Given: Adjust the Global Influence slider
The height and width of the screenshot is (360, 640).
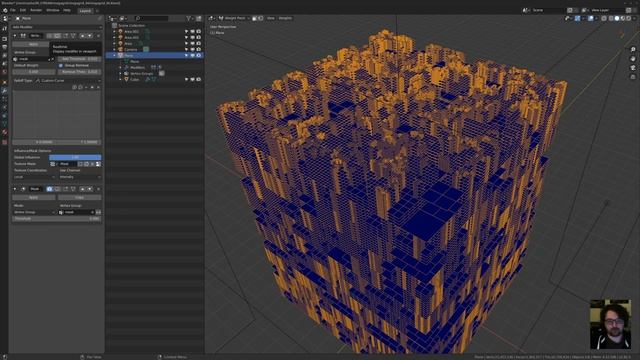Looking at the screenshot, I should pyautogui.click(x=75, y=157).
